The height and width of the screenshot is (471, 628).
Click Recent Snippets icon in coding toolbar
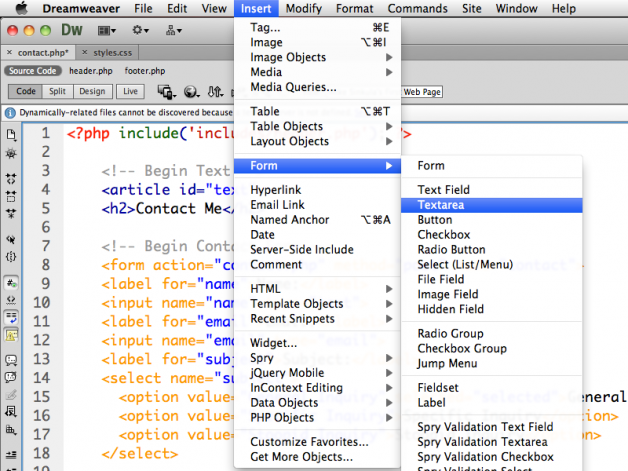click(11, 412)
